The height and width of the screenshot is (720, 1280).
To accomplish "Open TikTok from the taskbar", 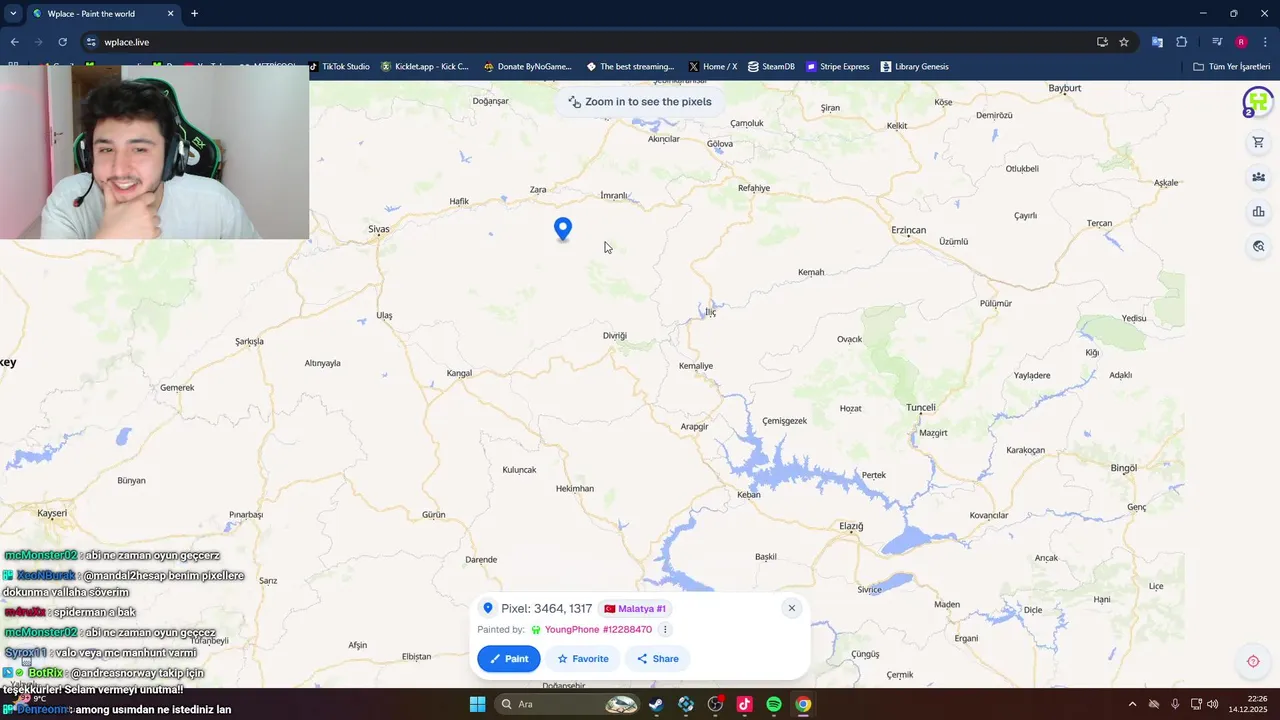I will 744,704.
